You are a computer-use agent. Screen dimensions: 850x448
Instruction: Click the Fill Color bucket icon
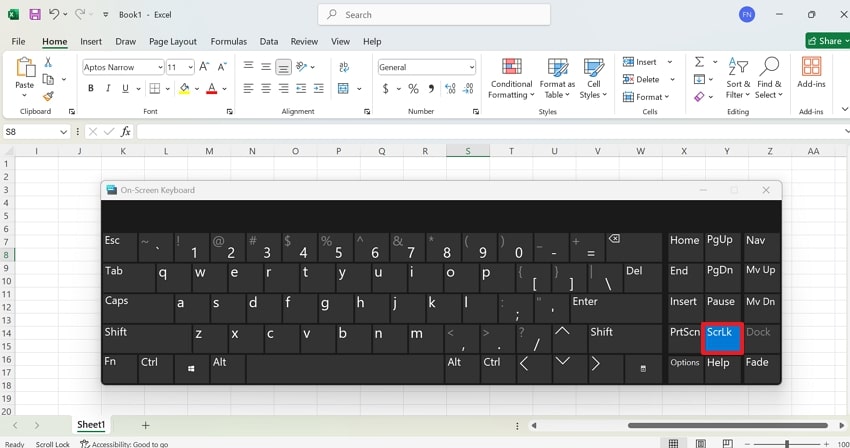pos(185,88)
